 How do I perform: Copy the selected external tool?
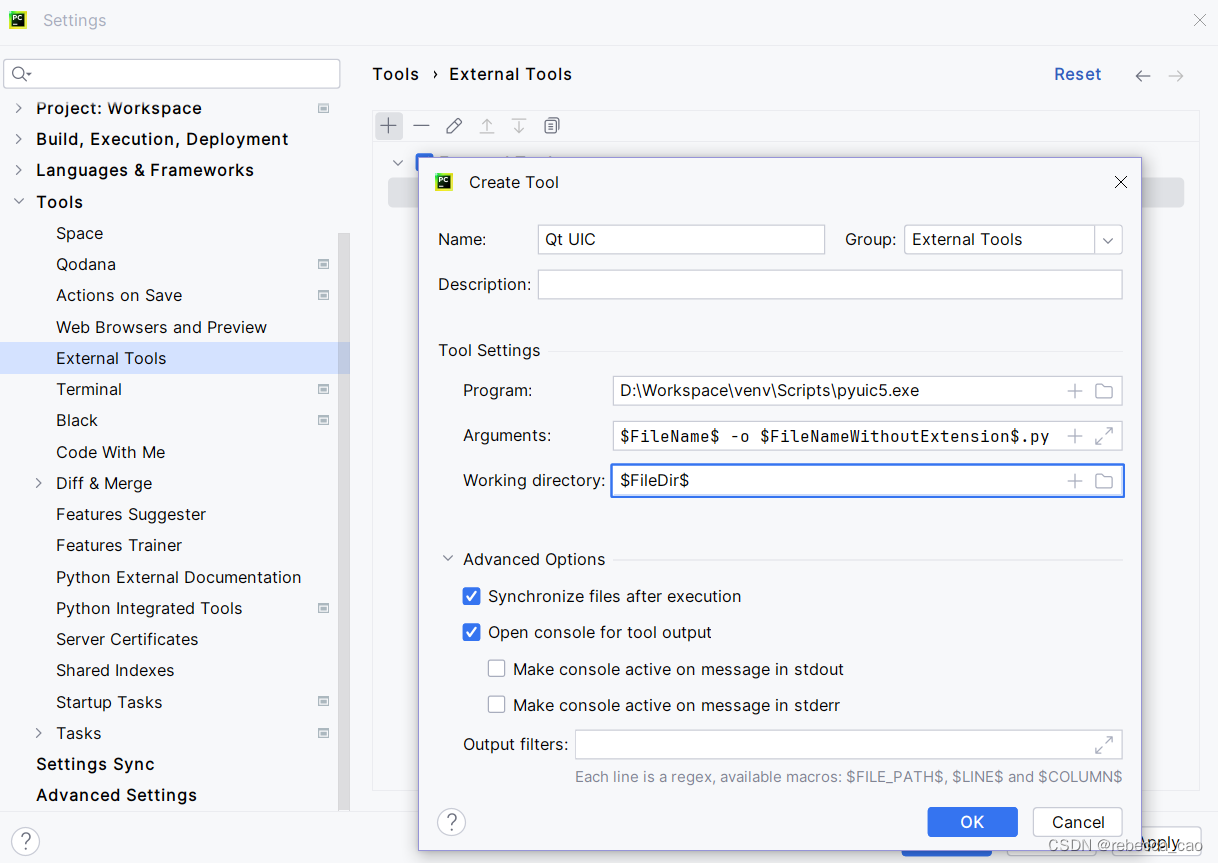click(551, 125)
